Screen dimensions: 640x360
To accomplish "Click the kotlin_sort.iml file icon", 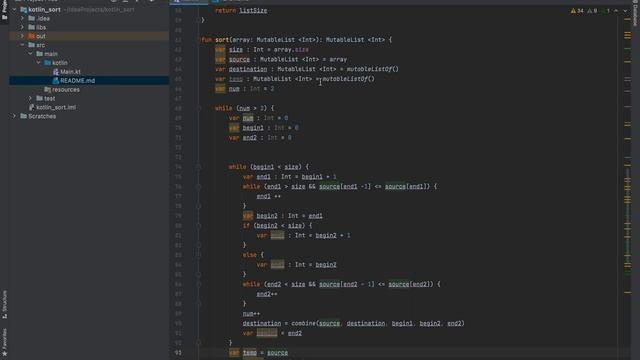I will 31,107.
